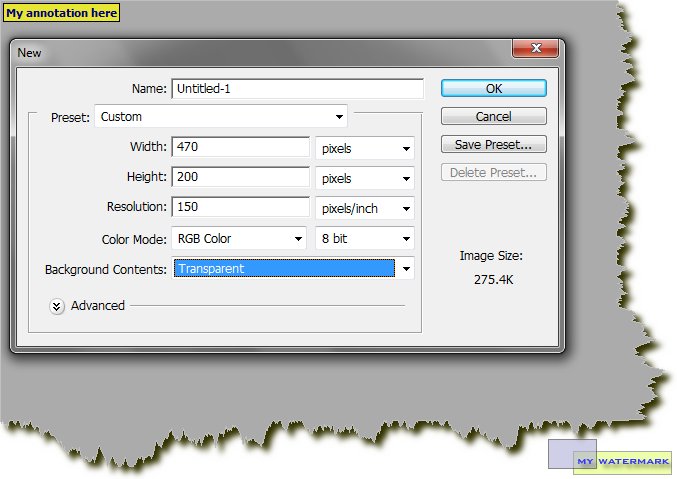Click the Resolution value field
The height and width of the screenshot is (479, 677).
tap(240, 207)
